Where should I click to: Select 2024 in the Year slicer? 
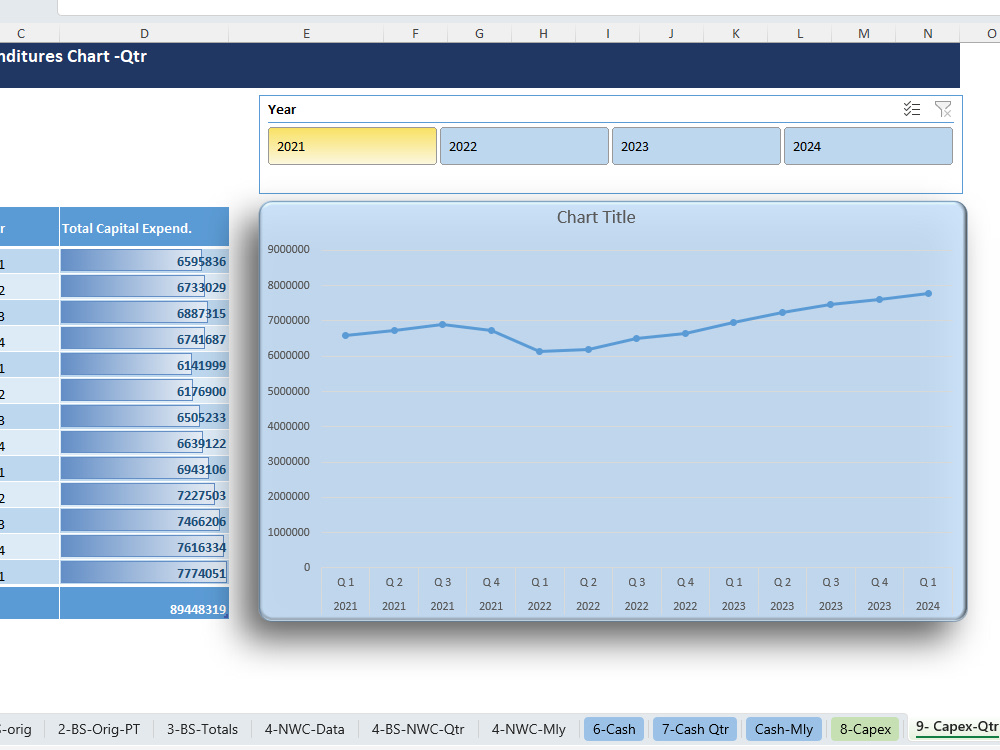click(x=868, y=145)
